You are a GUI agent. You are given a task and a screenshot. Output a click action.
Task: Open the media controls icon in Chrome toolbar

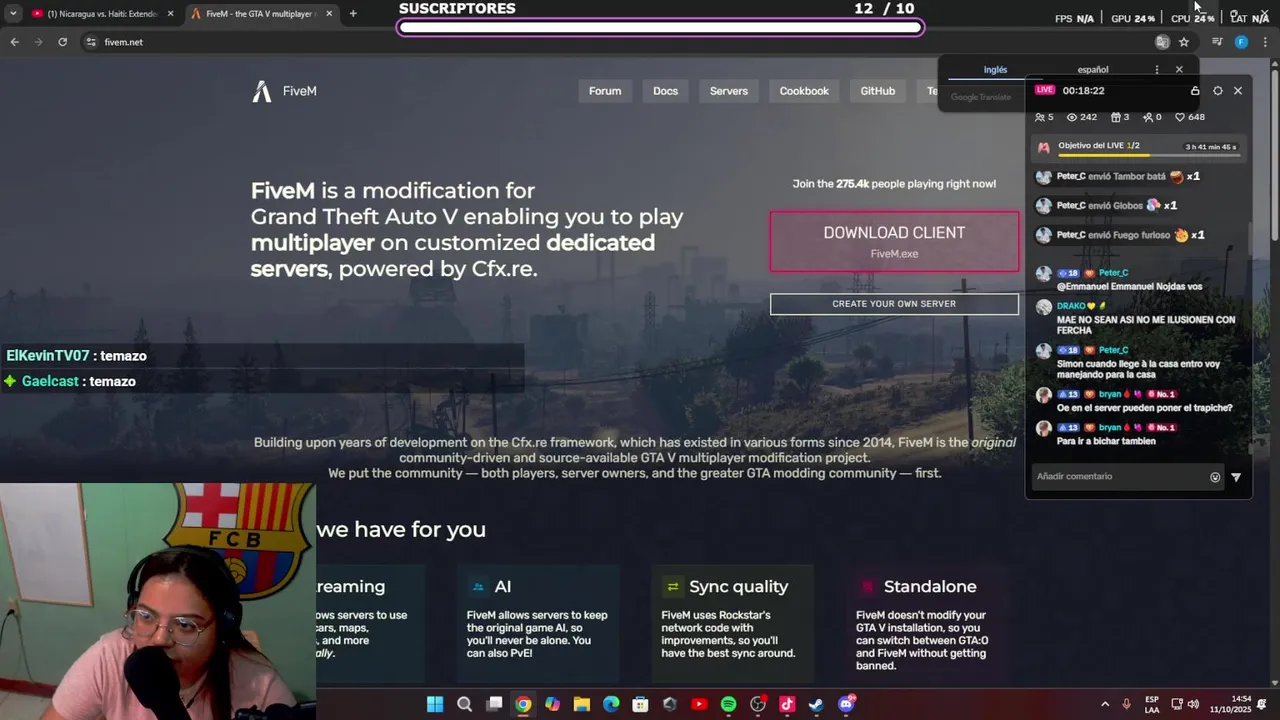tap(1217, 42)
